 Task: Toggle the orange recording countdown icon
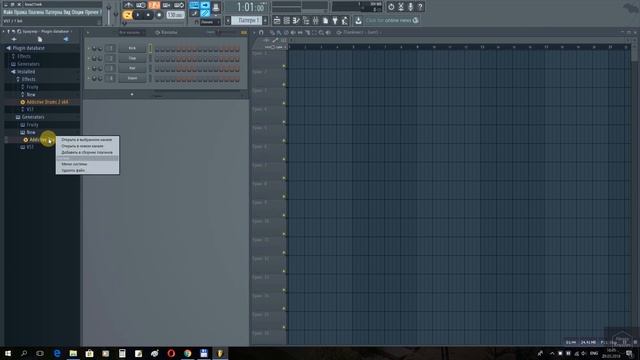154,5
